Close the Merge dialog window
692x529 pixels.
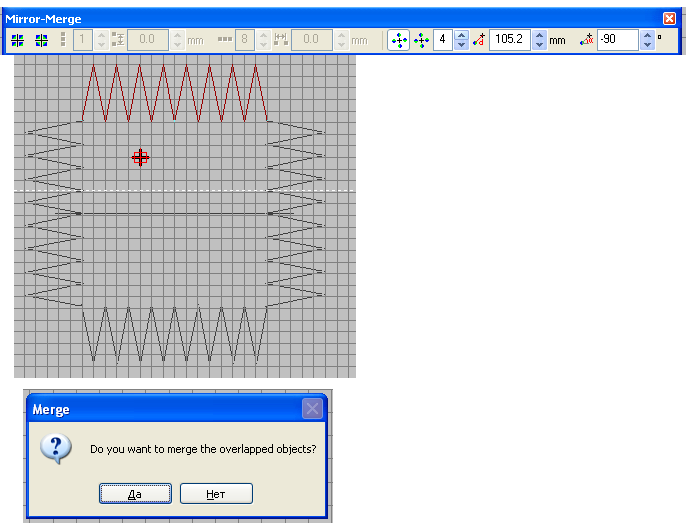click(x=313, y=409)
